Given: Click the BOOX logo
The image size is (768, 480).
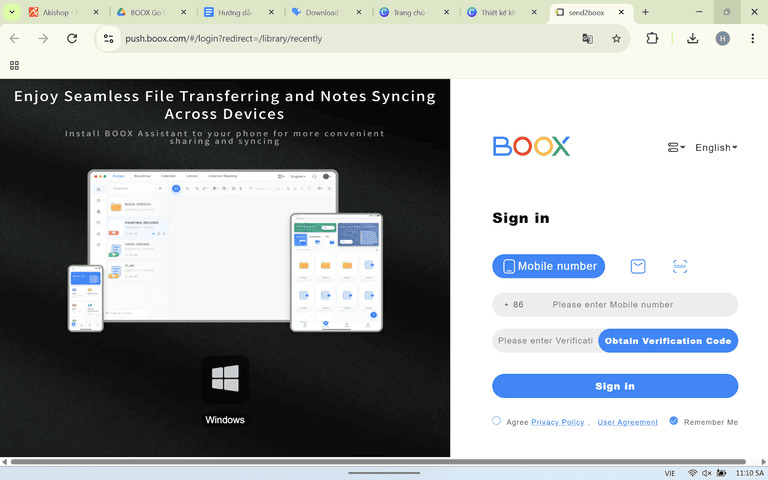Looking at the screenshot, I should click(531, 146).
